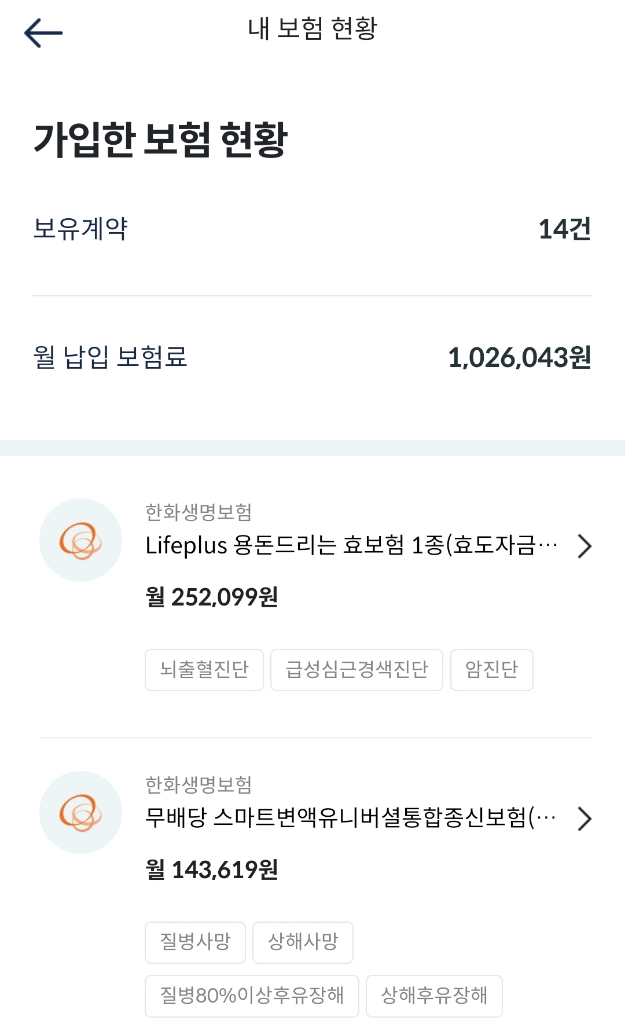Click Hanwha logo beside 무배당 스마트변액 insurance

tap(81, 812)
